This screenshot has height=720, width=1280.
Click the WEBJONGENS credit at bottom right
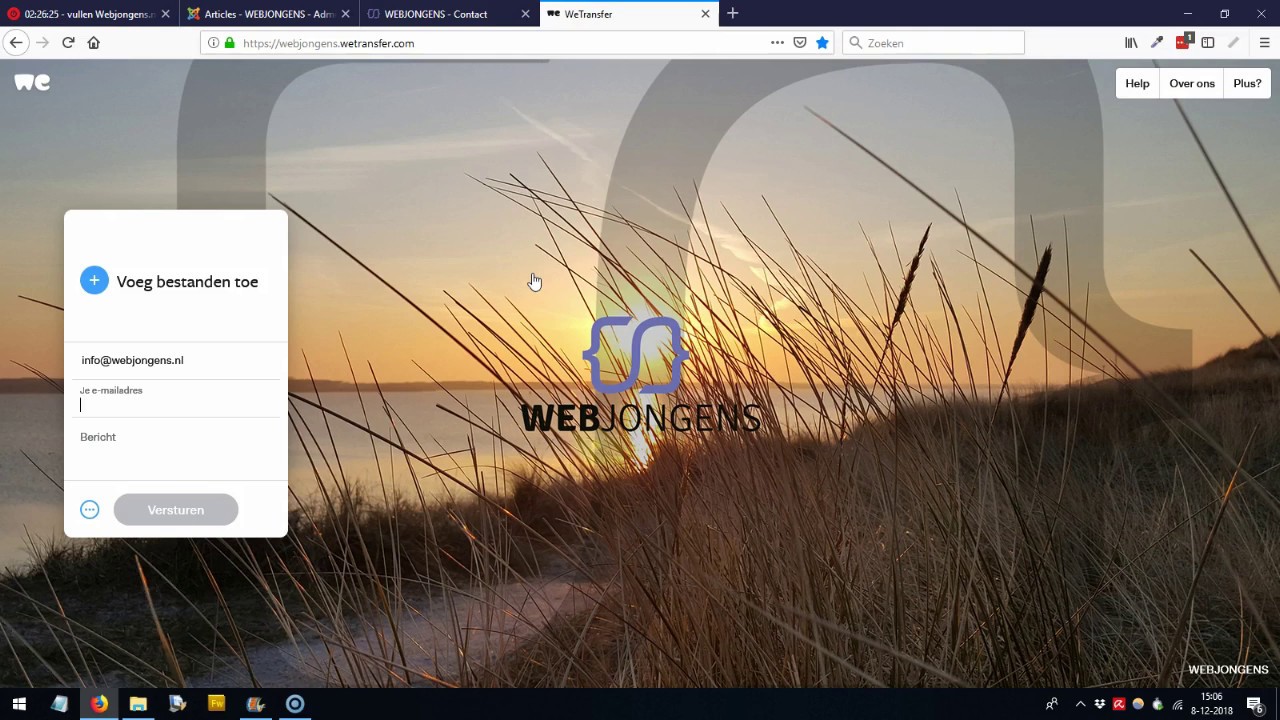[1228, 670]
